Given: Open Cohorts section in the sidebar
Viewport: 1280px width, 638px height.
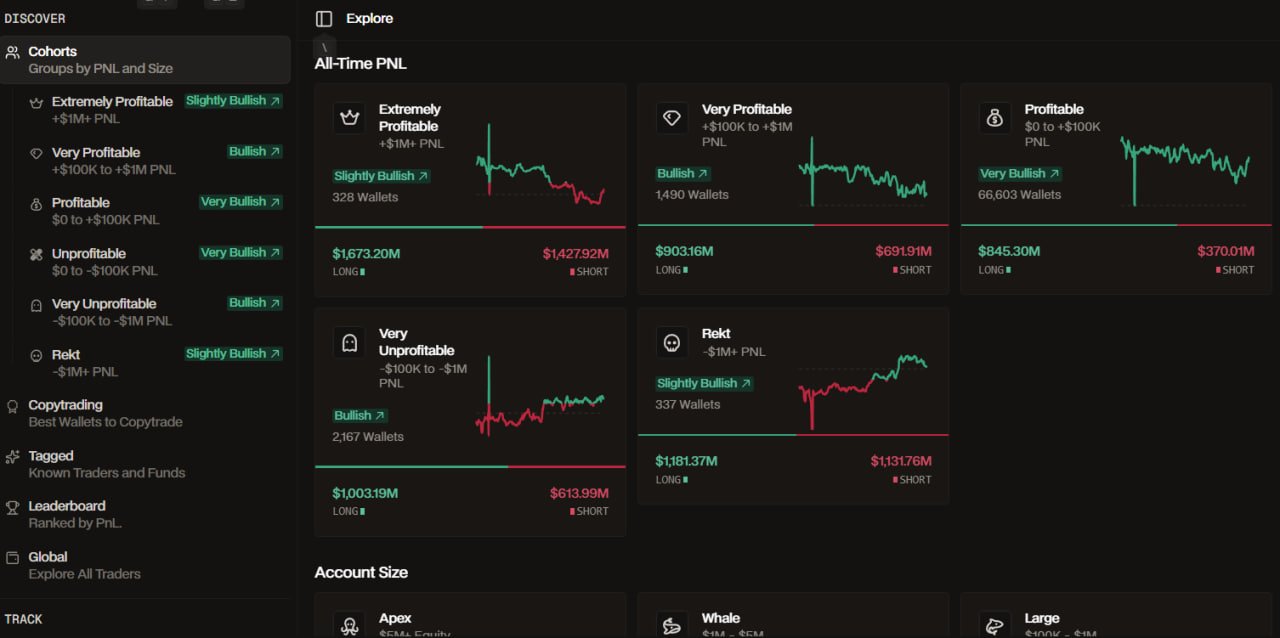Looking at the screenshot, I should (145, 60).
